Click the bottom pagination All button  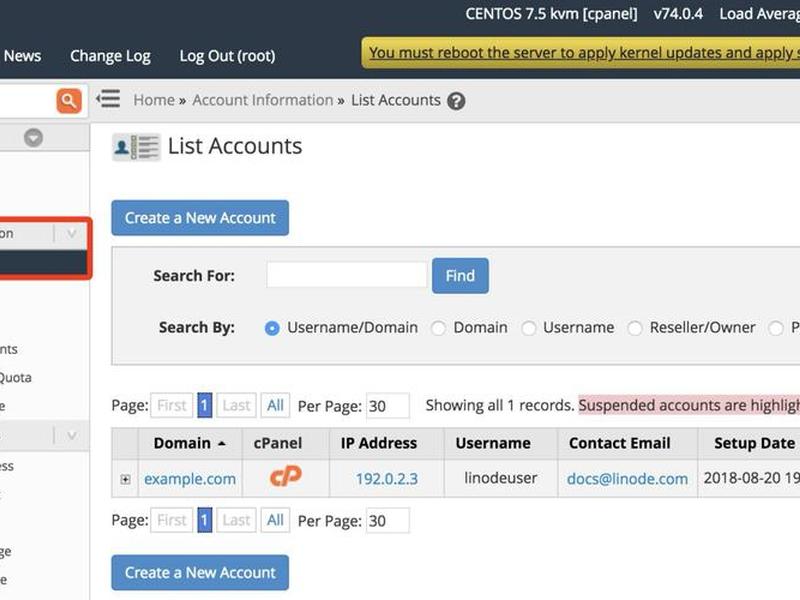[276, 520]
